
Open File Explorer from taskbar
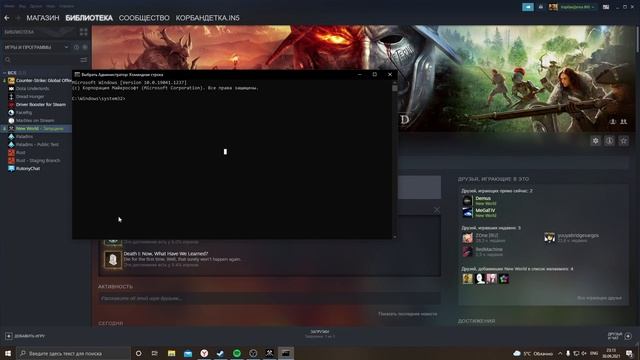click(171, 353)
